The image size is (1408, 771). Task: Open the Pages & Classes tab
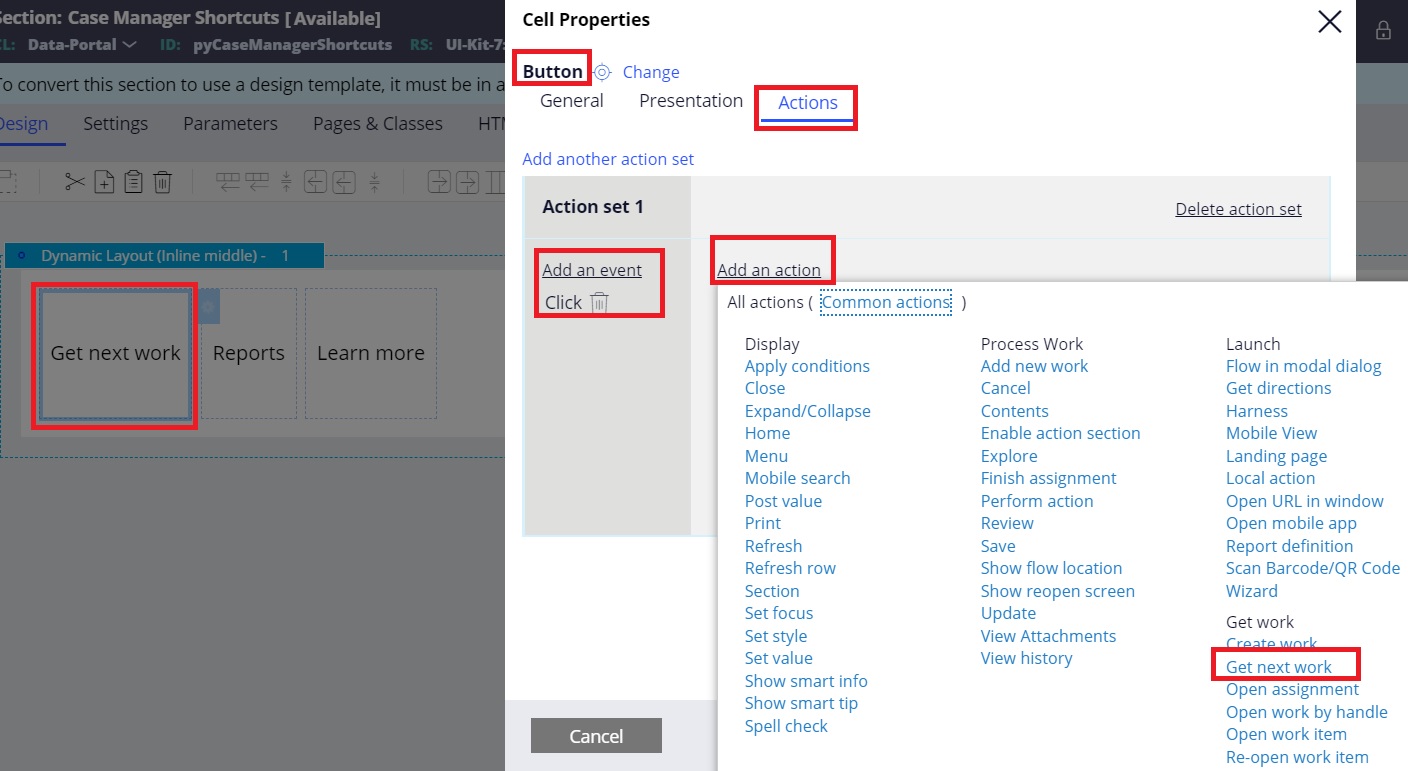pos(375,123)
